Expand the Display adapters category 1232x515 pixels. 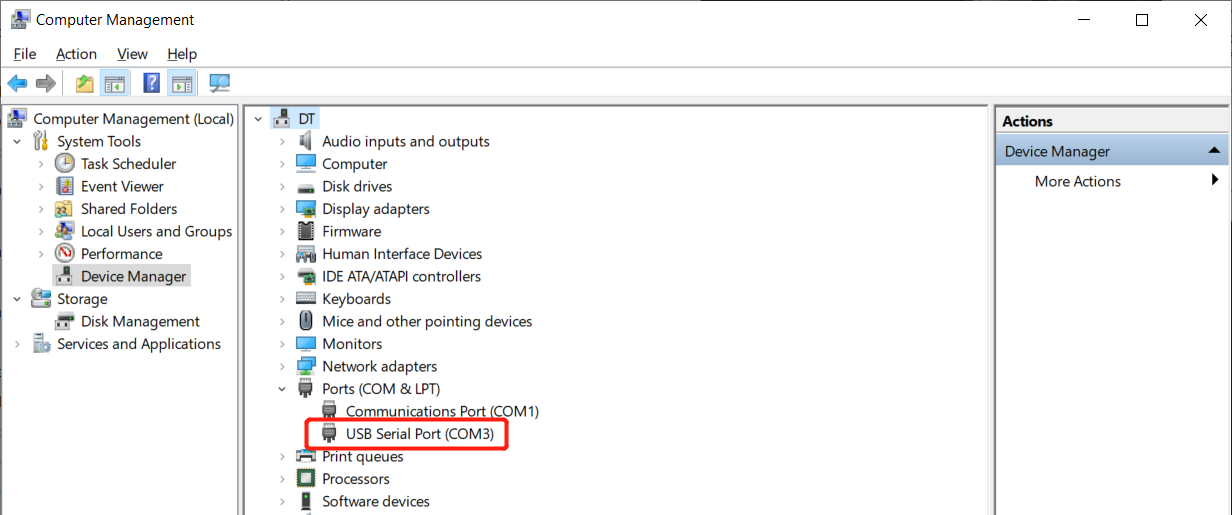[x=283, y=209]
